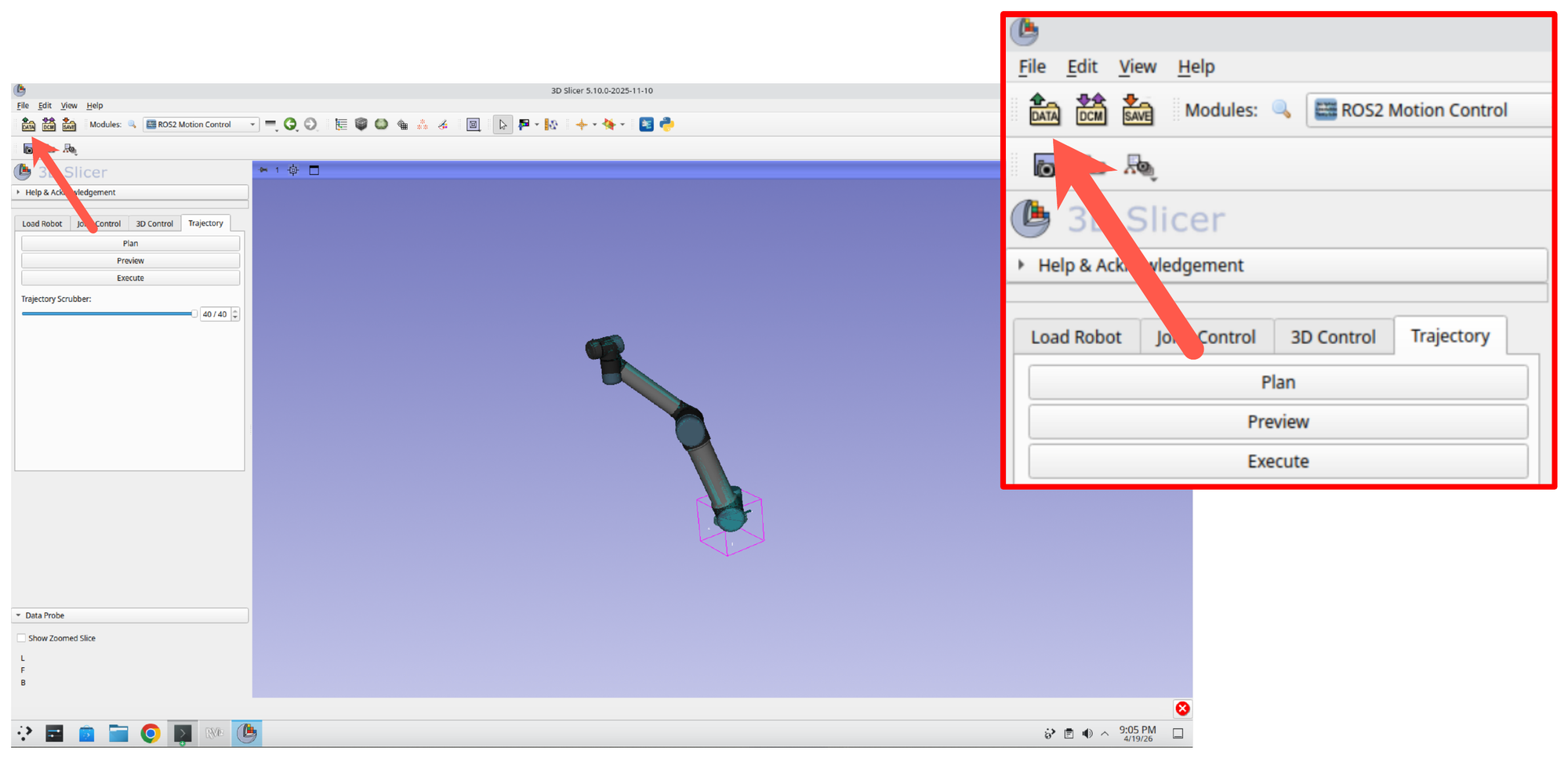Enable the Show Zoomed Slice checkbox

[21, 637]
